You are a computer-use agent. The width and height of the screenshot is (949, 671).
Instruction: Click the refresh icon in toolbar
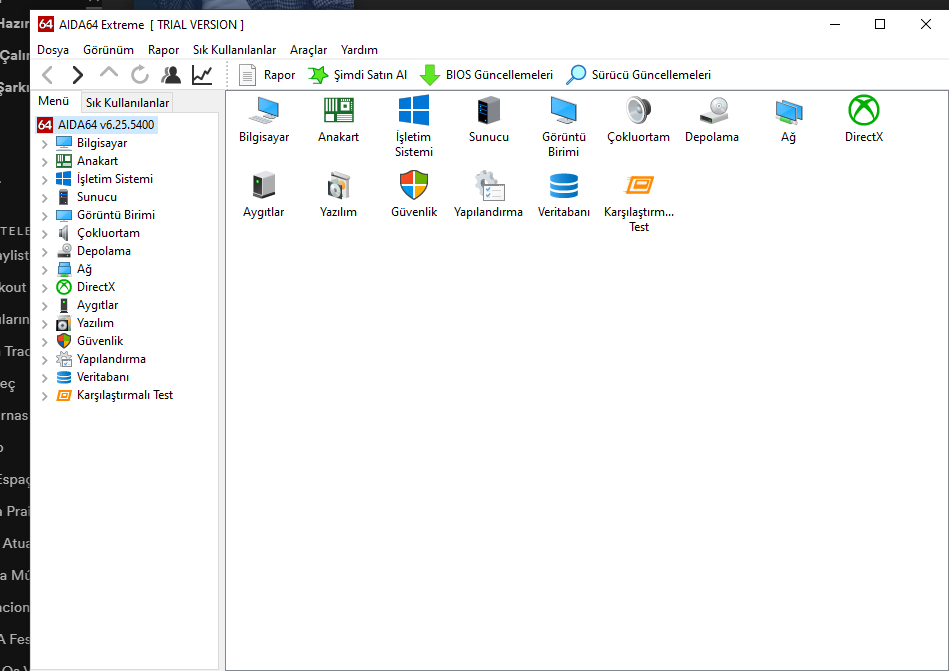pyautogui.click(x=140, y=75)
